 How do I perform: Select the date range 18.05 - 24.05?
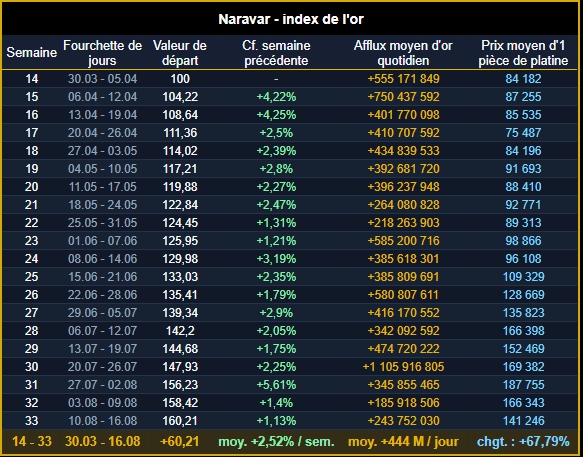[102, 205]
